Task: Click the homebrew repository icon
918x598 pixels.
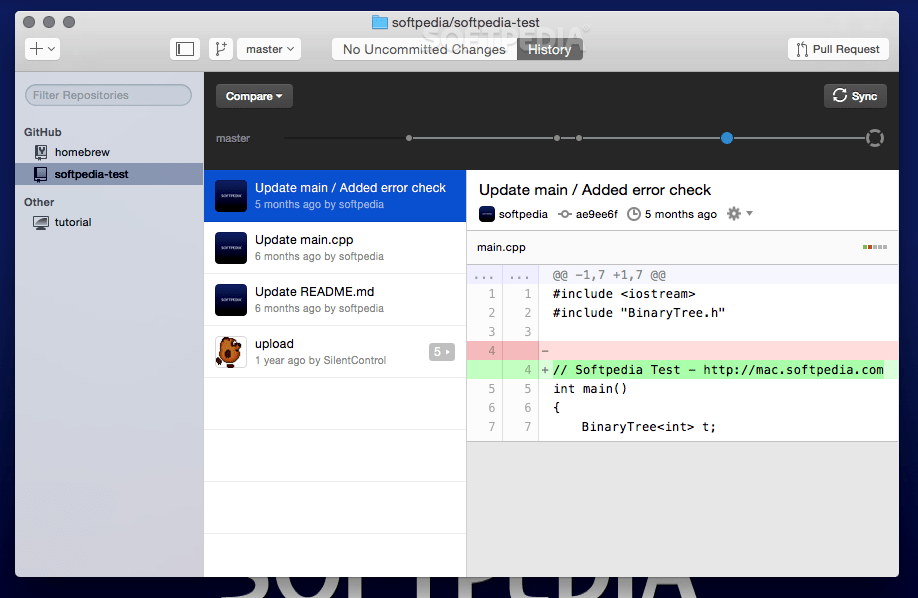Action: (x=40, y=152)
